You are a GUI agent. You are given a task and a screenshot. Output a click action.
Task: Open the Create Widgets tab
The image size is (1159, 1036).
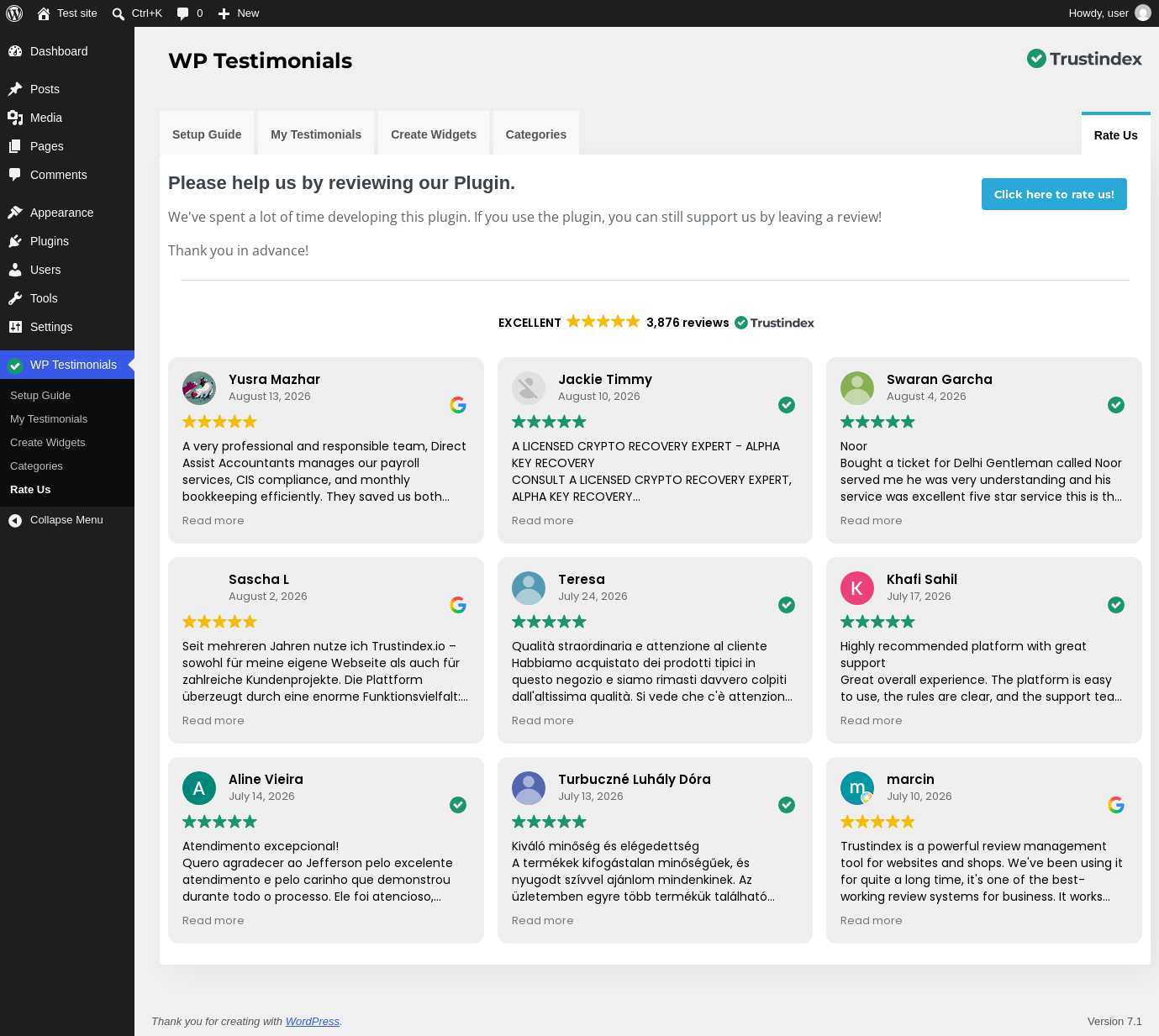434,134
